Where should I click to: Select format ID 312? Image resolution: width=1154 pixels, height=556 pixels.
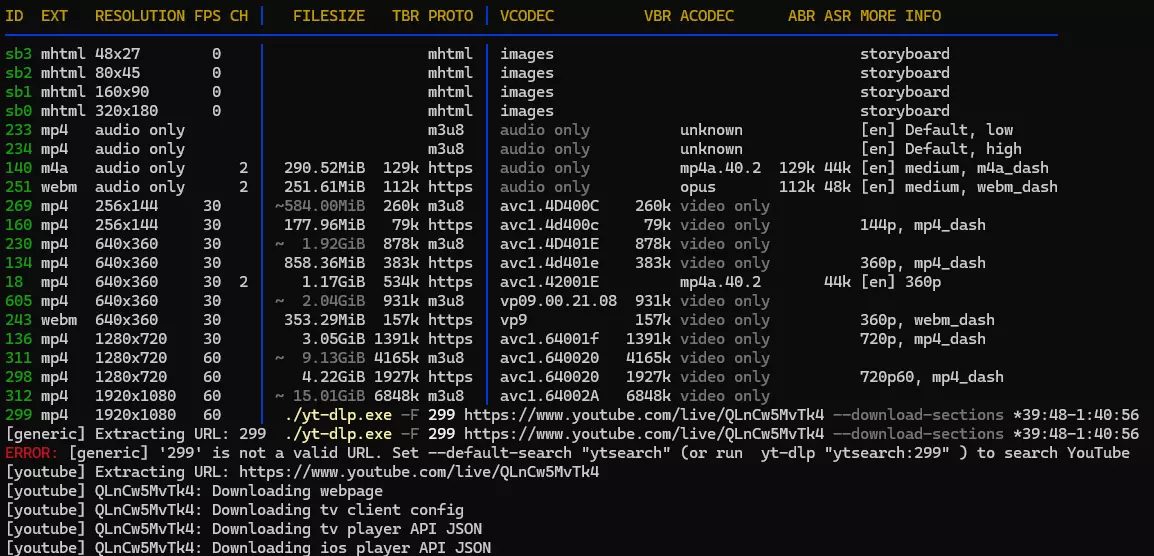(18, 396)
